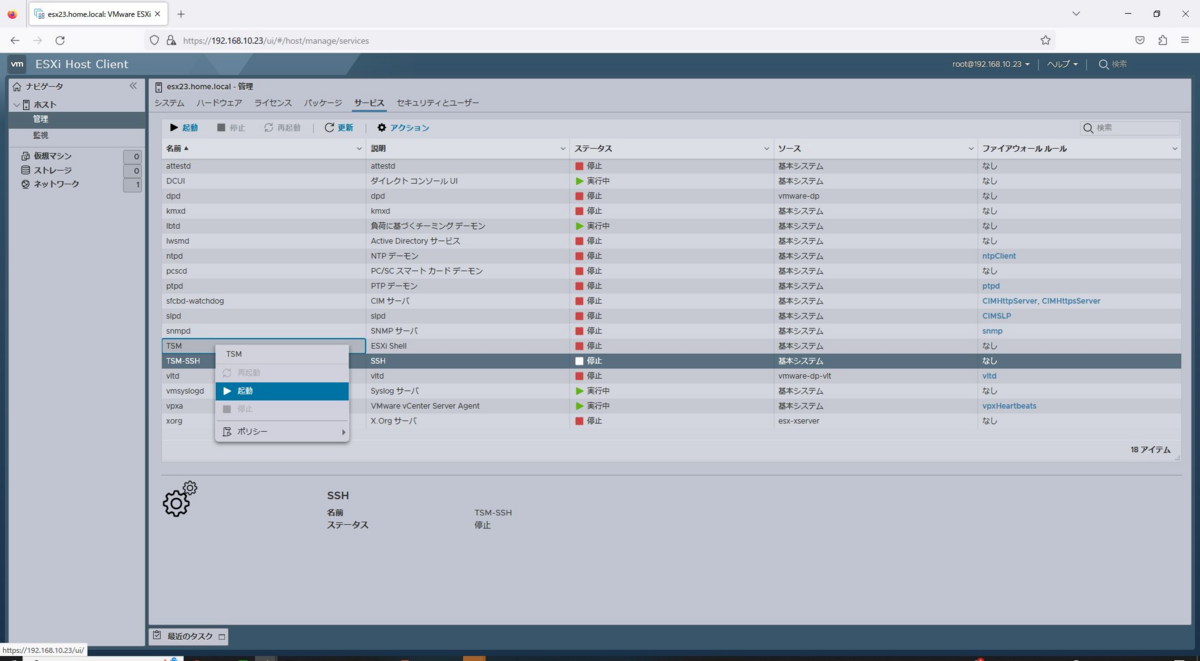This screenshot has width=1200, height=661.
Task: Open the Actions (アクション) gear menu
Action: [x=403, y=128]
